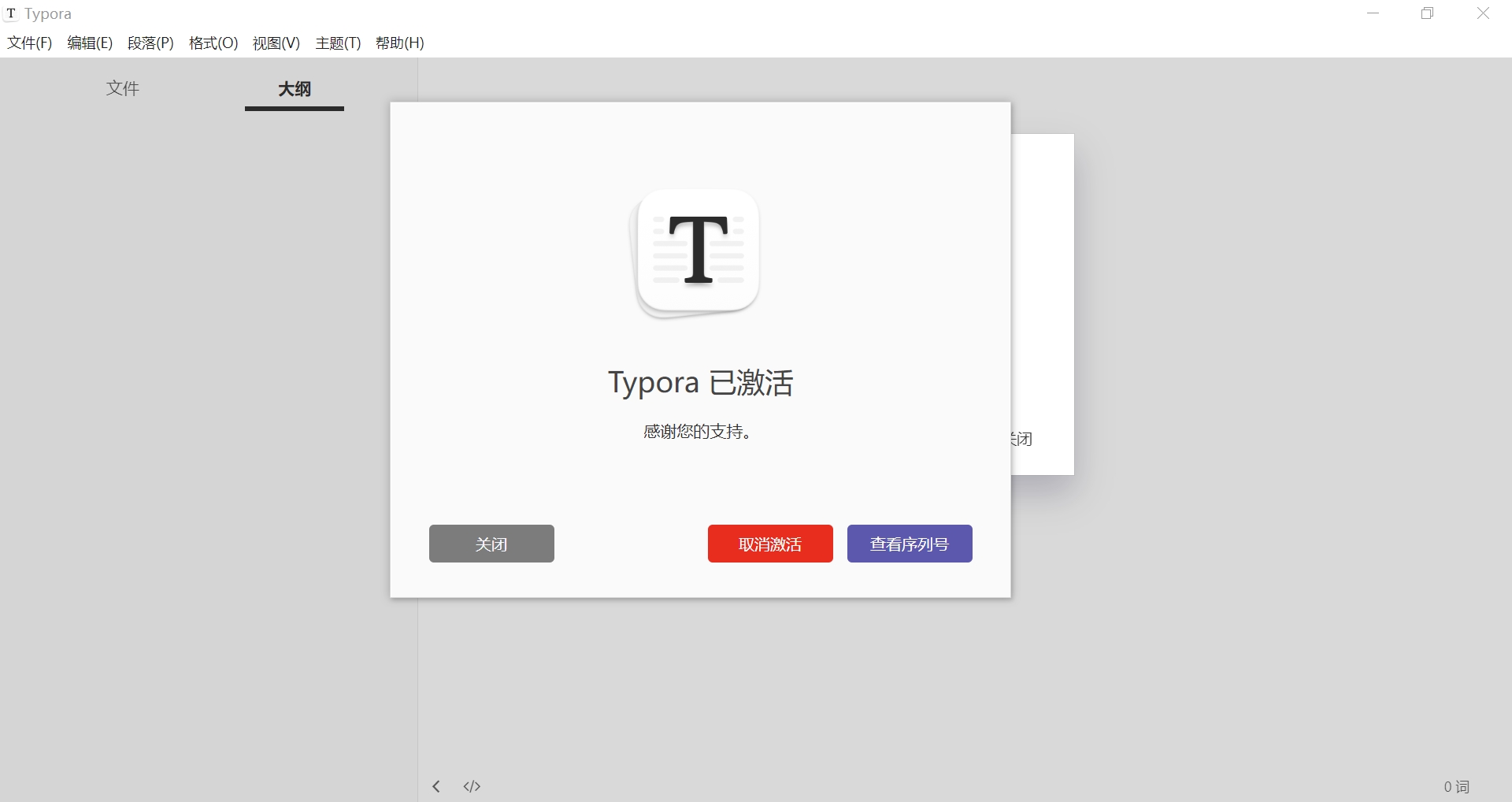Open the 文件(F) menu
The height and width of the screenshot is (802, 1512).
pyautogui.click(x=30, y=43)
